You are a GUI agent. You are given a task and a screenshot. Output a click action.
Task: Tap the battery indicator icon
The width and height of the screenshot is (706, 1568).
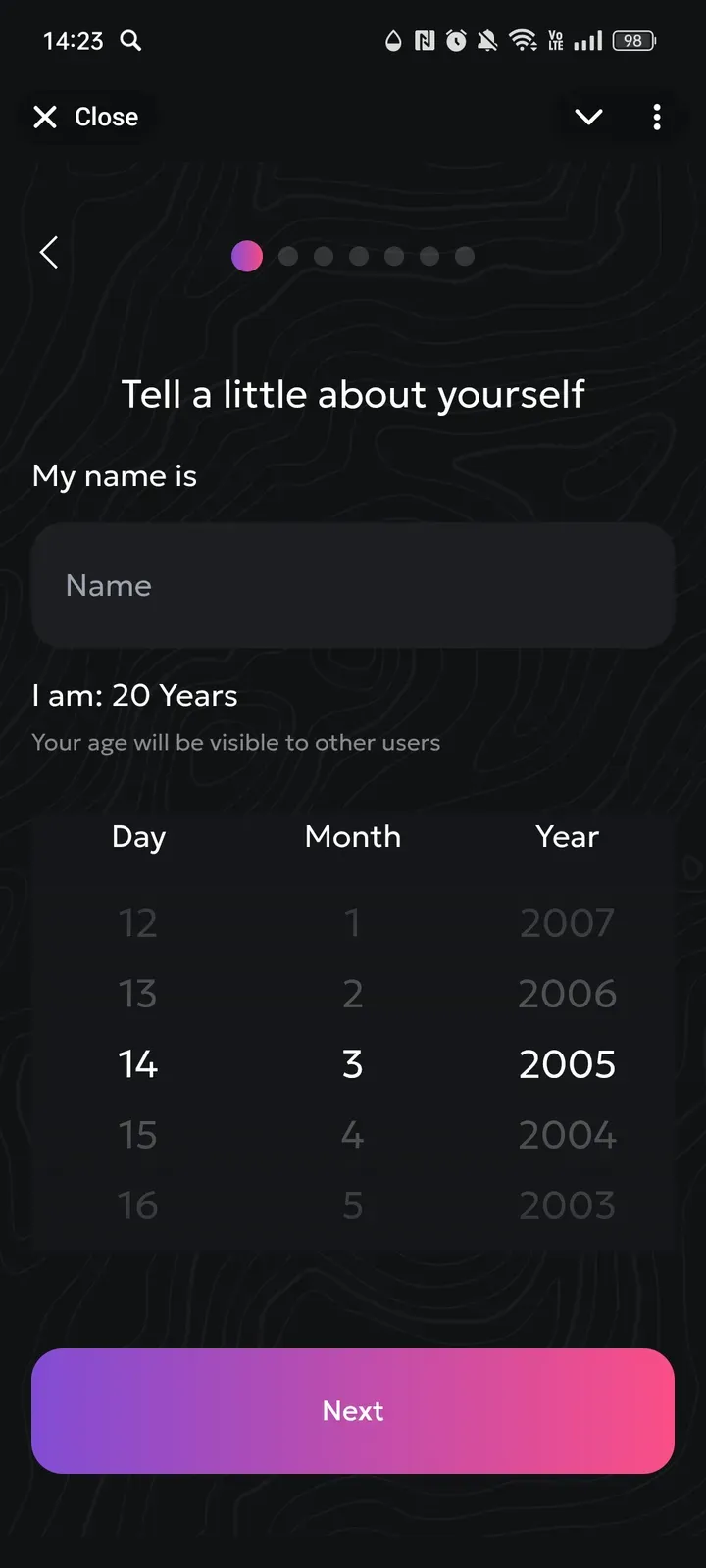[x=634, y=41]
